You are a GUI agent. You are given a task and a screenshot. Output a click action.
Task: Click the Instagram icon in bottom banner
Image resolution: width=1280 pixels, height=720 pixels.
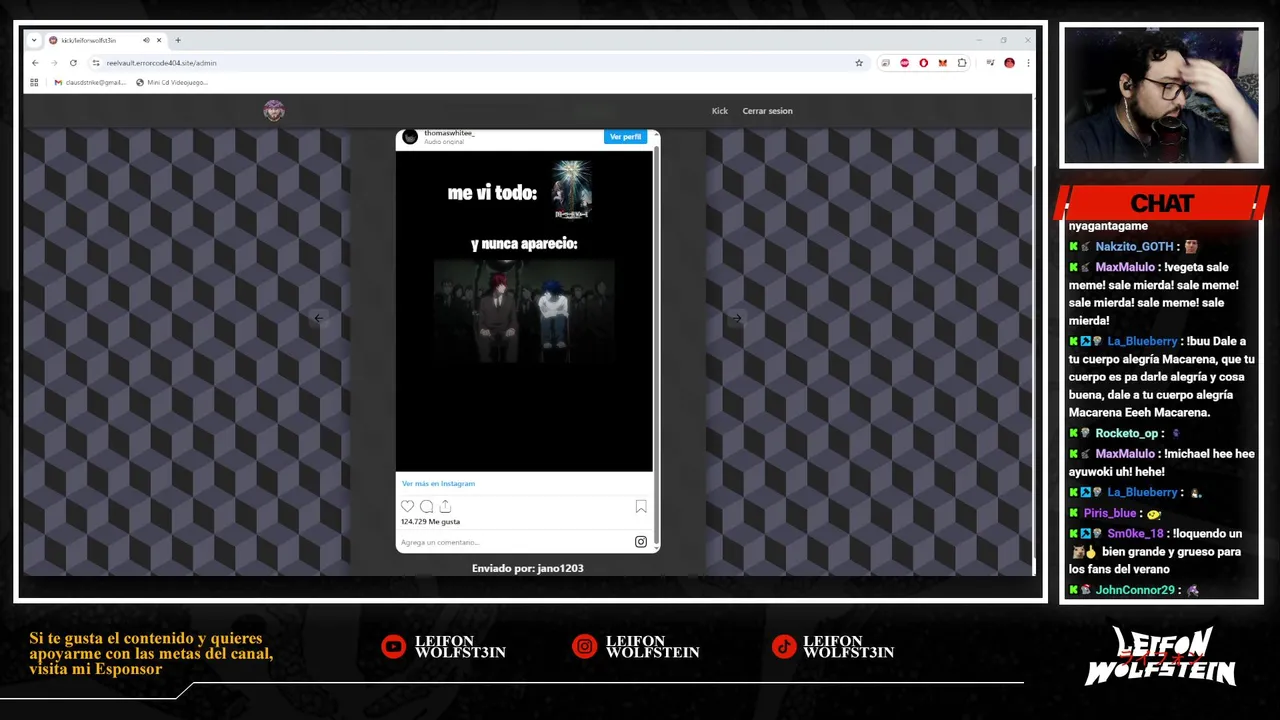[x=584, y=647]
